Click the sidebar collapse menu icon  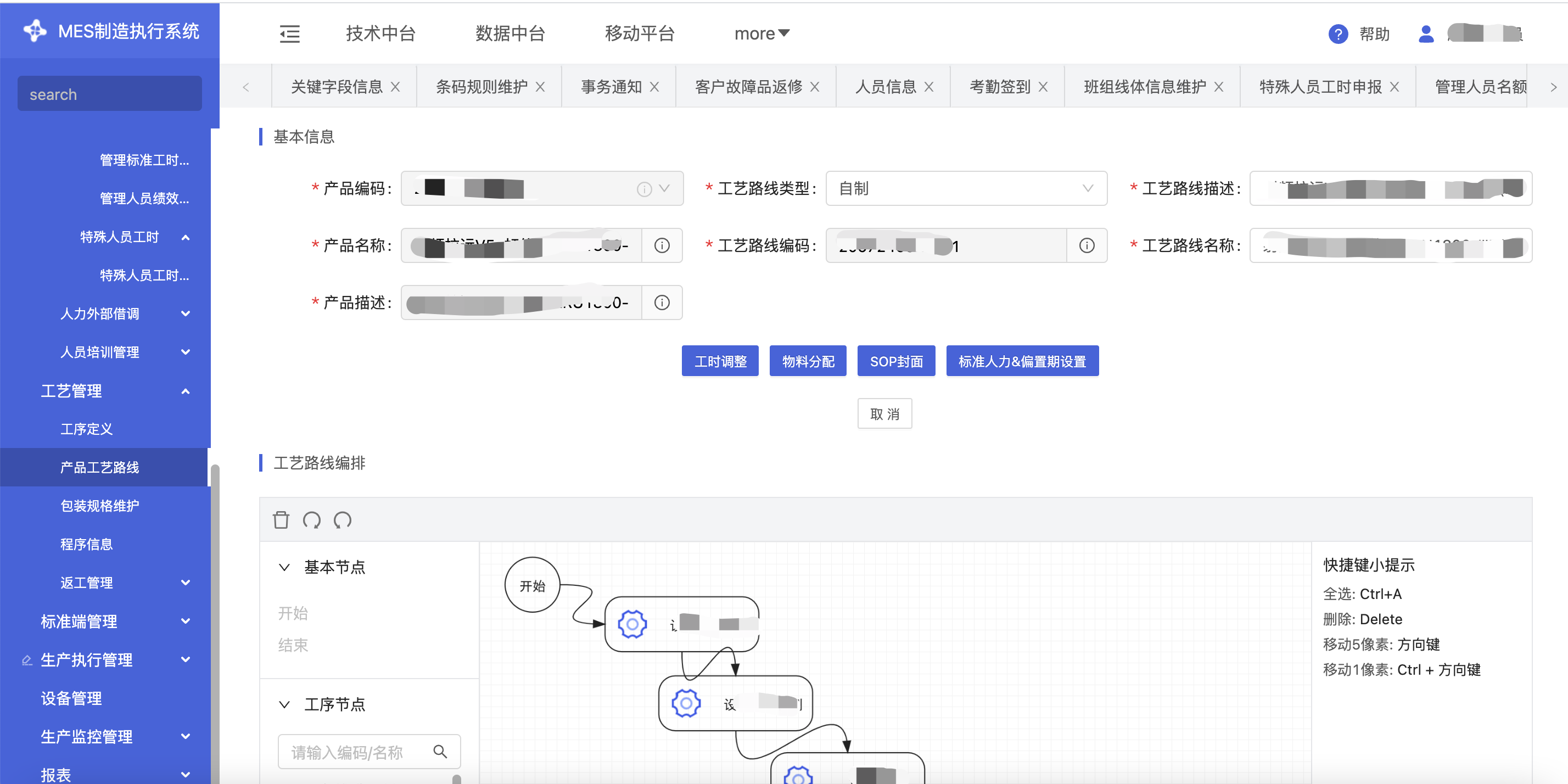289,34
